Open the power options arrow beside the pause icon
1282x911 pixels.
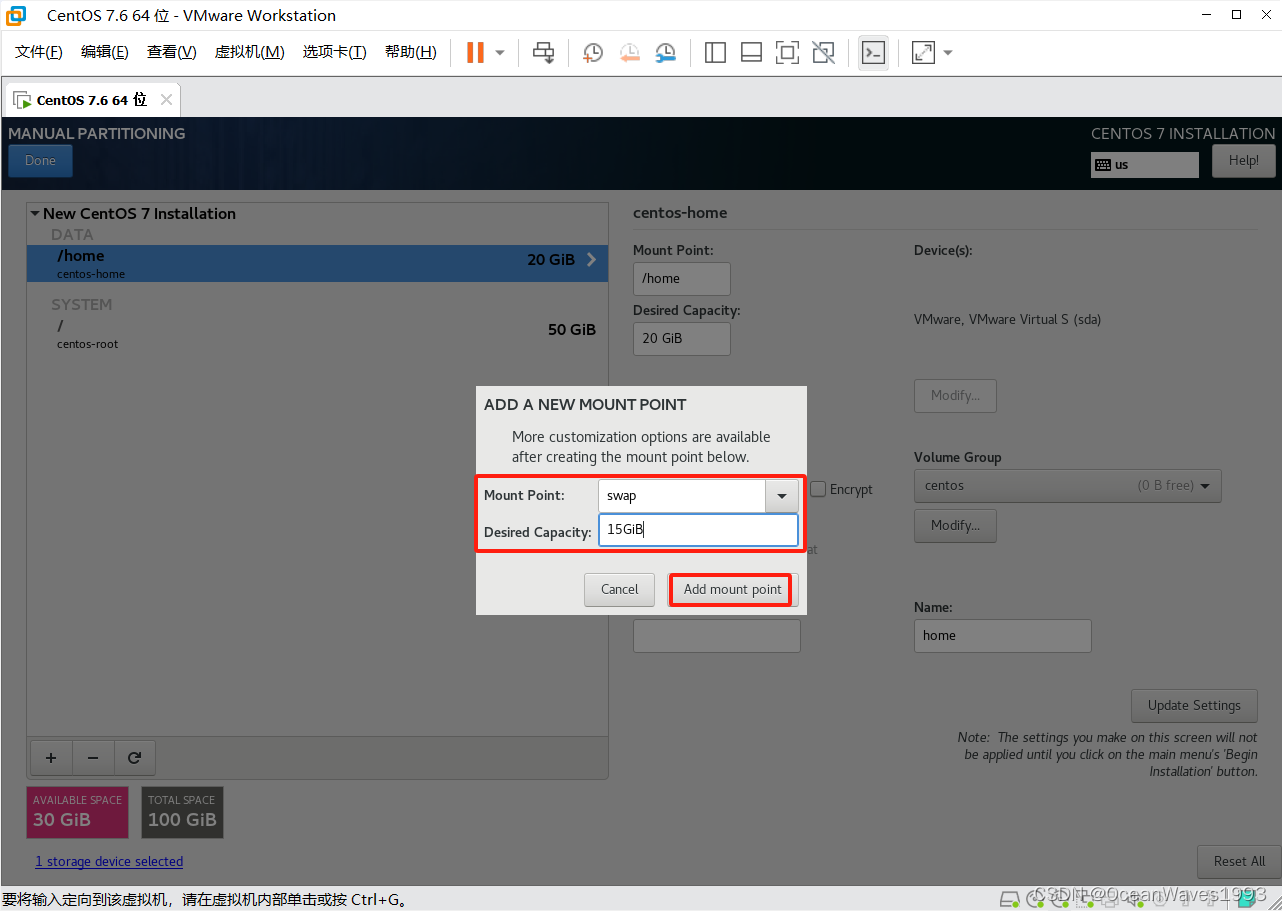pyautogui.click(x=500, y=52)
